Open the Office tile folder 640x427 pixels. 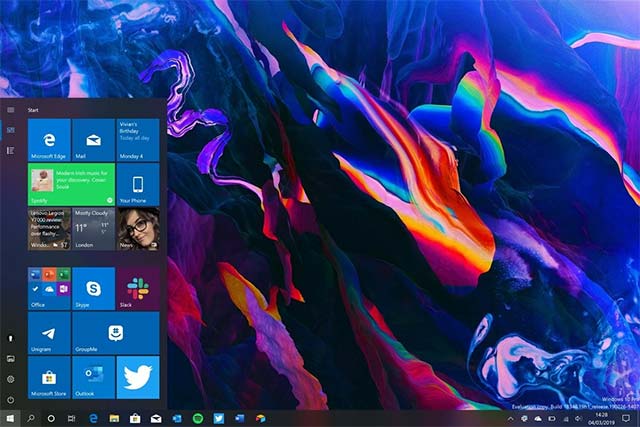tap(49, 288)
